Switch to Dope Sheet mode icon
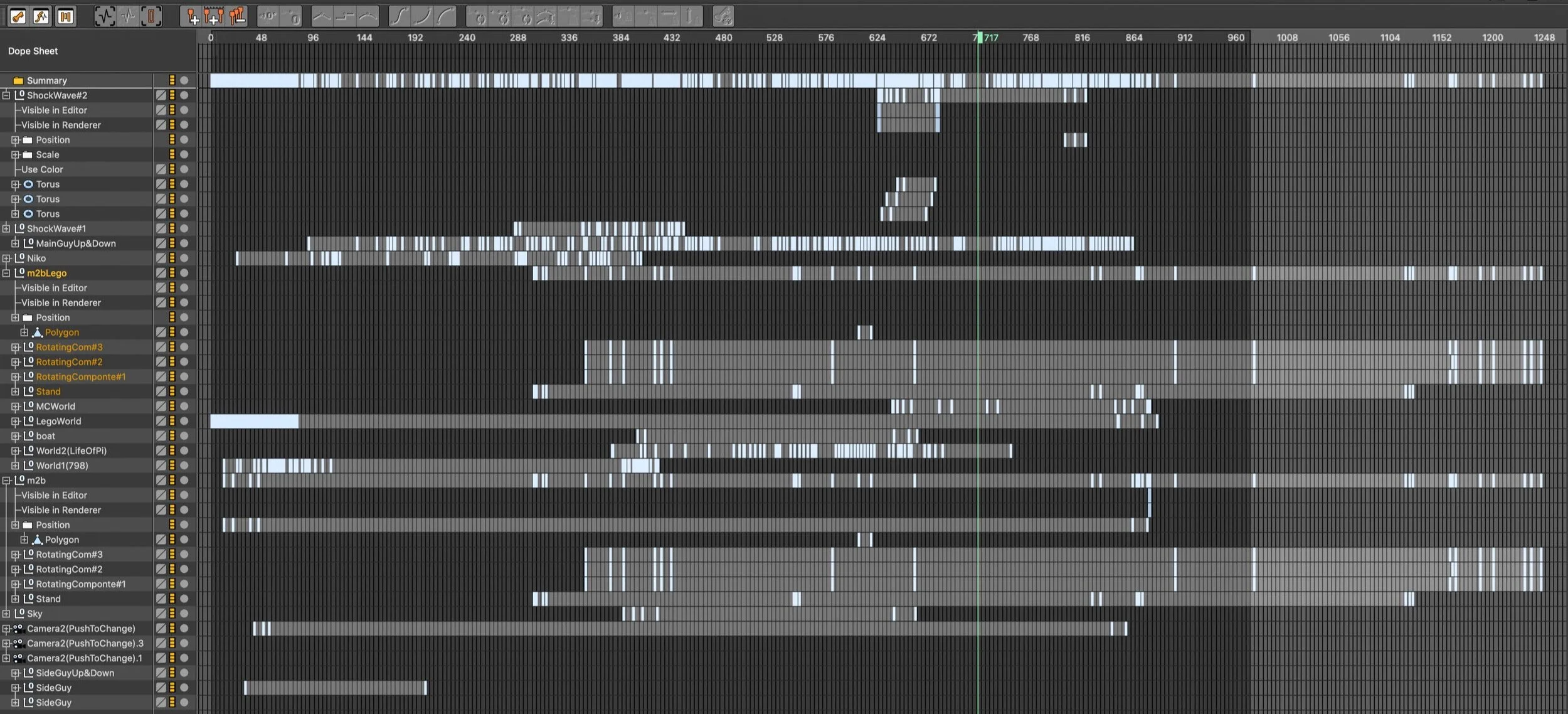Image resolution: width=1568 pixels, height=714 pixels. (18, 16)
